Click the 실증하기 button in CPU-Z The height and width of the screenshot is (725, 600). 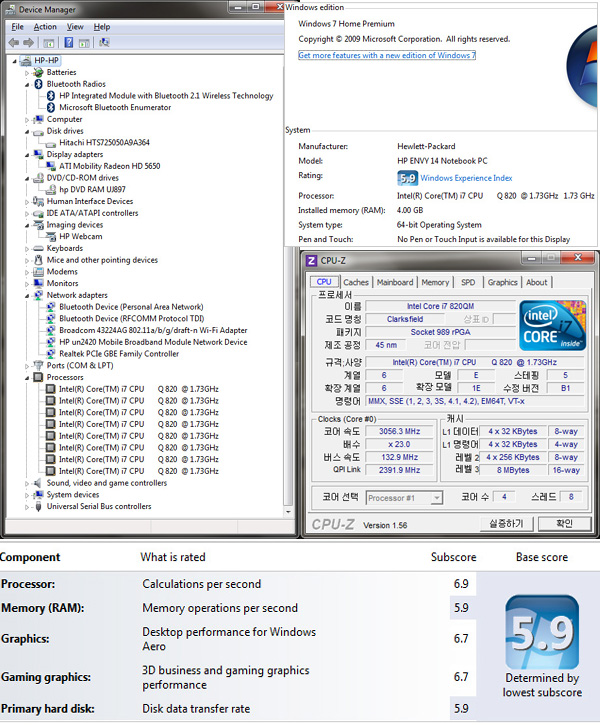[x=506, y=523]
